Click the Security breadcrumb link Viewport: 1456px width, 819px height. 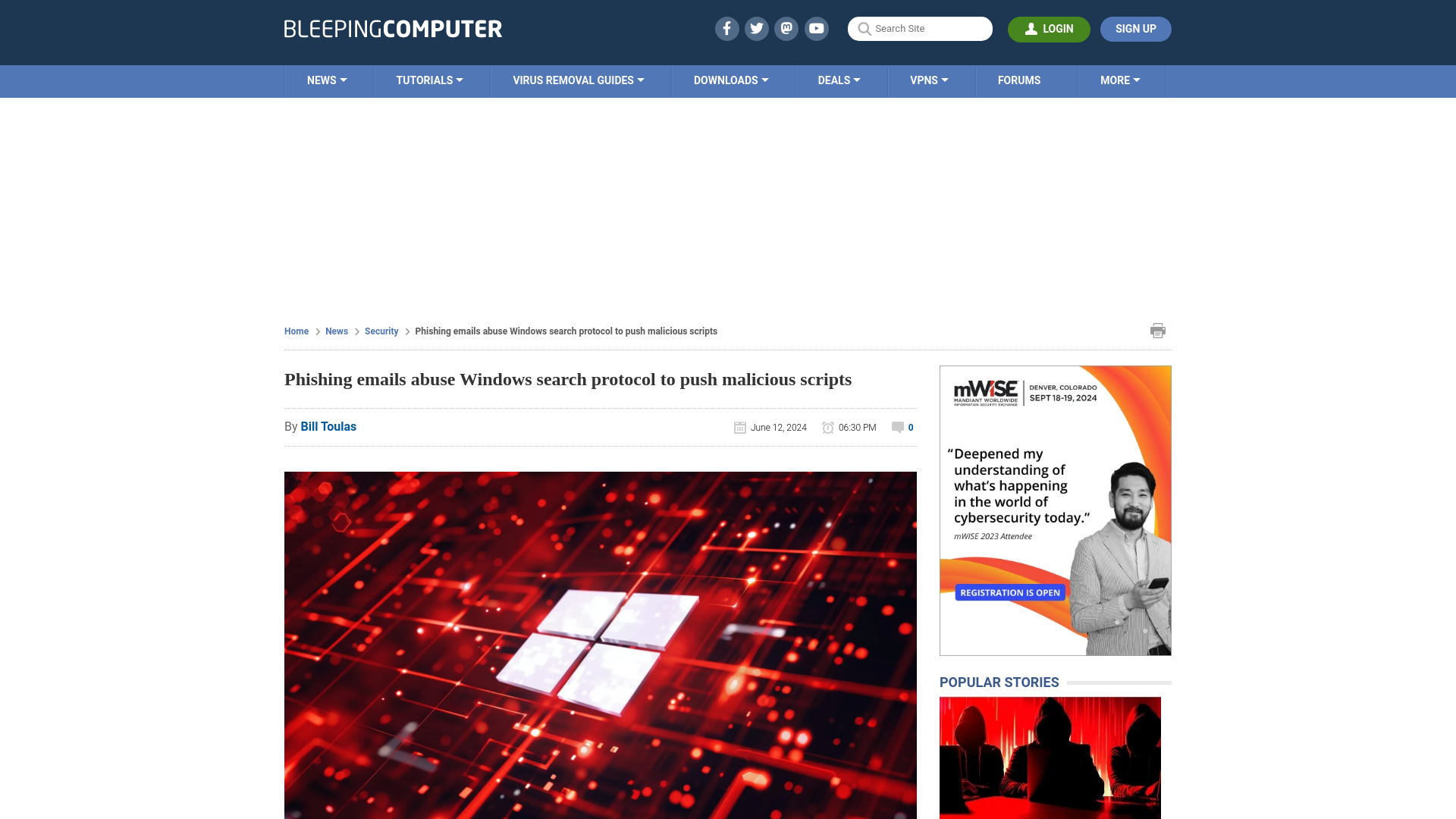[x=381, y=330]
